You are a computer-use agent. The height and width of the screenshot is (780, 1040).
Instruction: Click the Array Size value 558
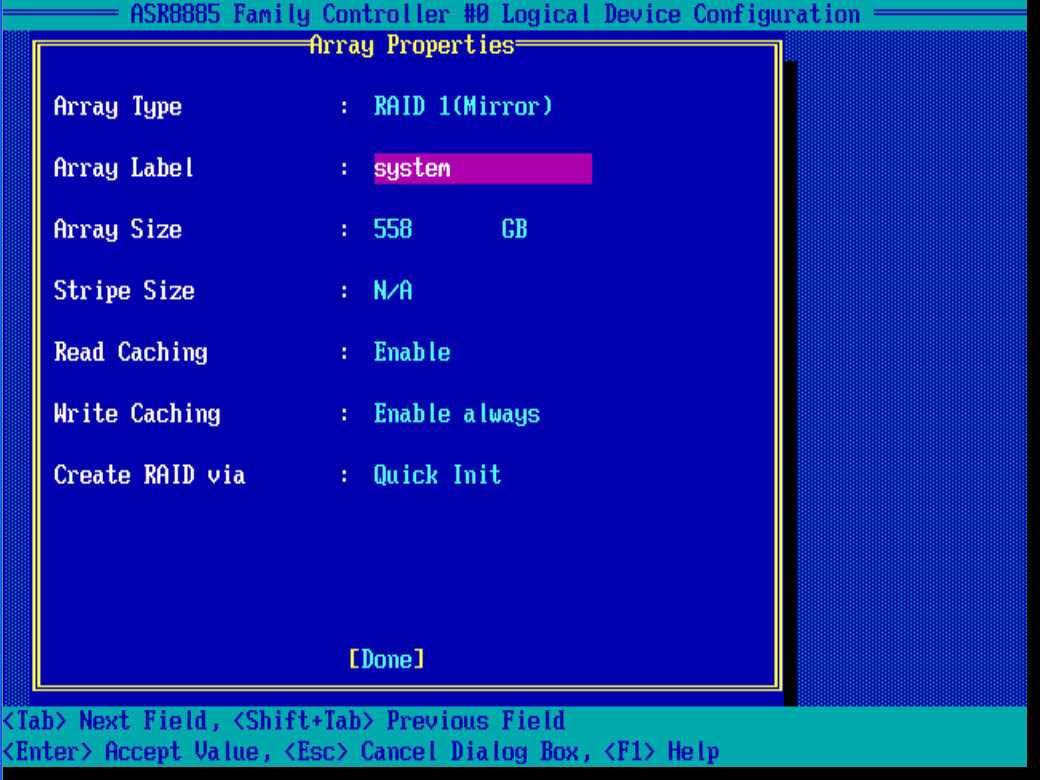coord(393,230)
